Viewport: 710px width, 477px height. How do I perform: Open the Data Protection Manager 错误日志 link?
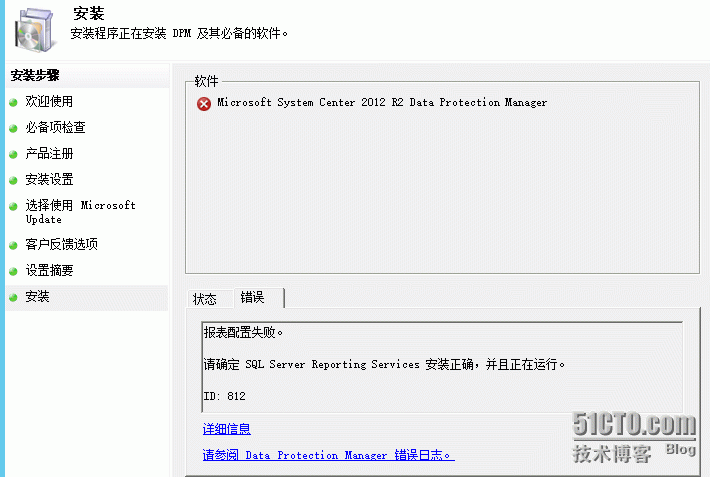click(x=328, y=455)
